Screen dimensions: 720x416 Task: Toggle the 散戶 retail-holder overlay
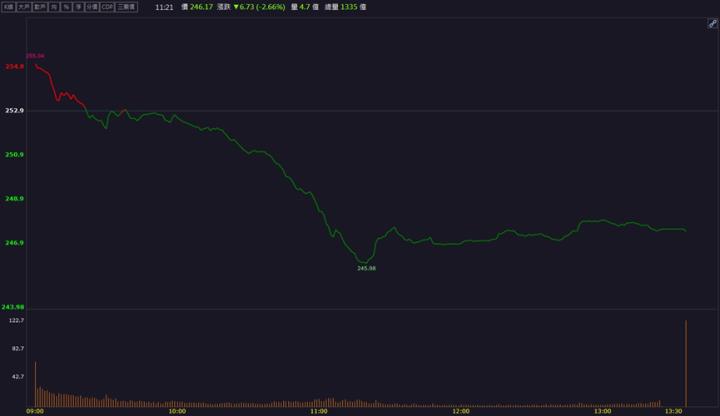tap(40, 6)
